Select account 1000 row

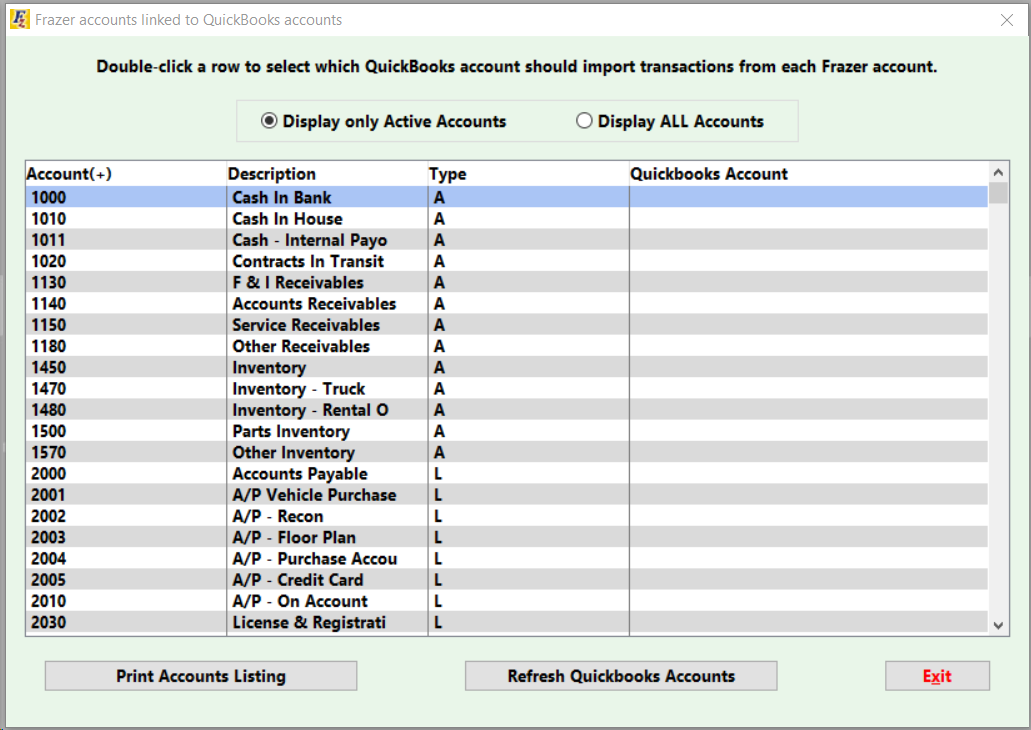click(507, 197)
